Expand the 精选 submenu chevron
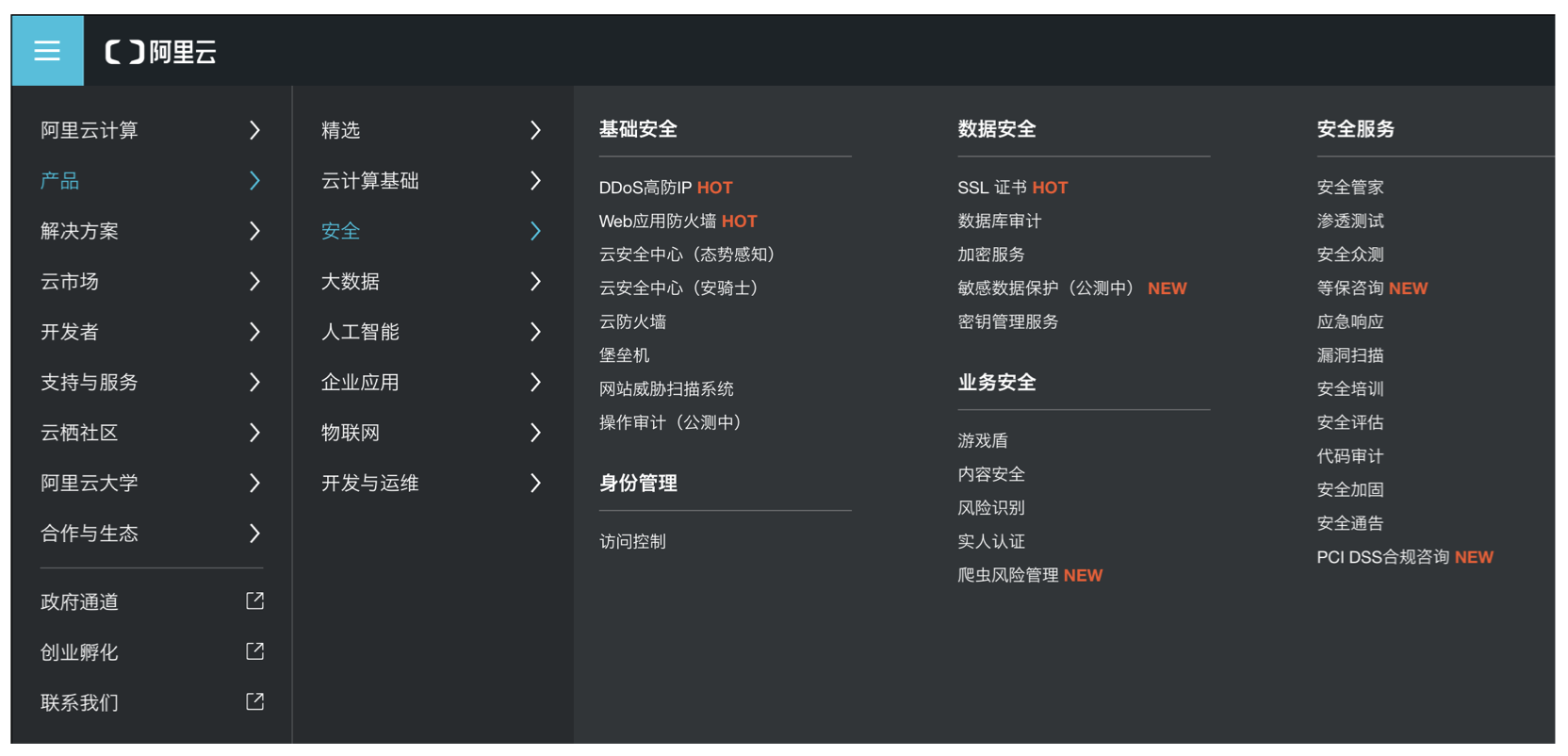This screenshot has width=1568, height=756. [535, 130]
